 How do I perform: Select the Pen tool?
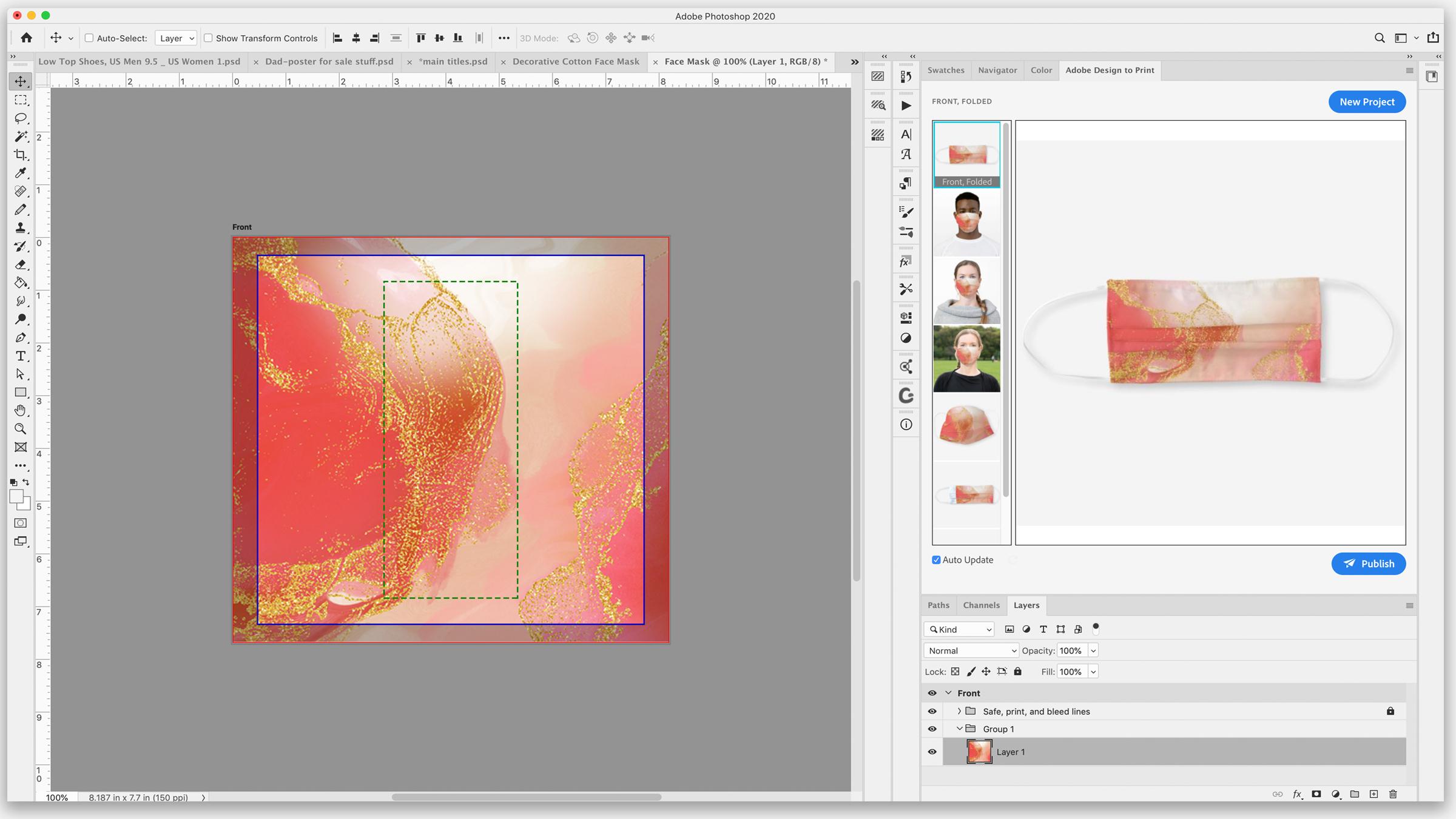pyautogui.click(x=21, y=337)
